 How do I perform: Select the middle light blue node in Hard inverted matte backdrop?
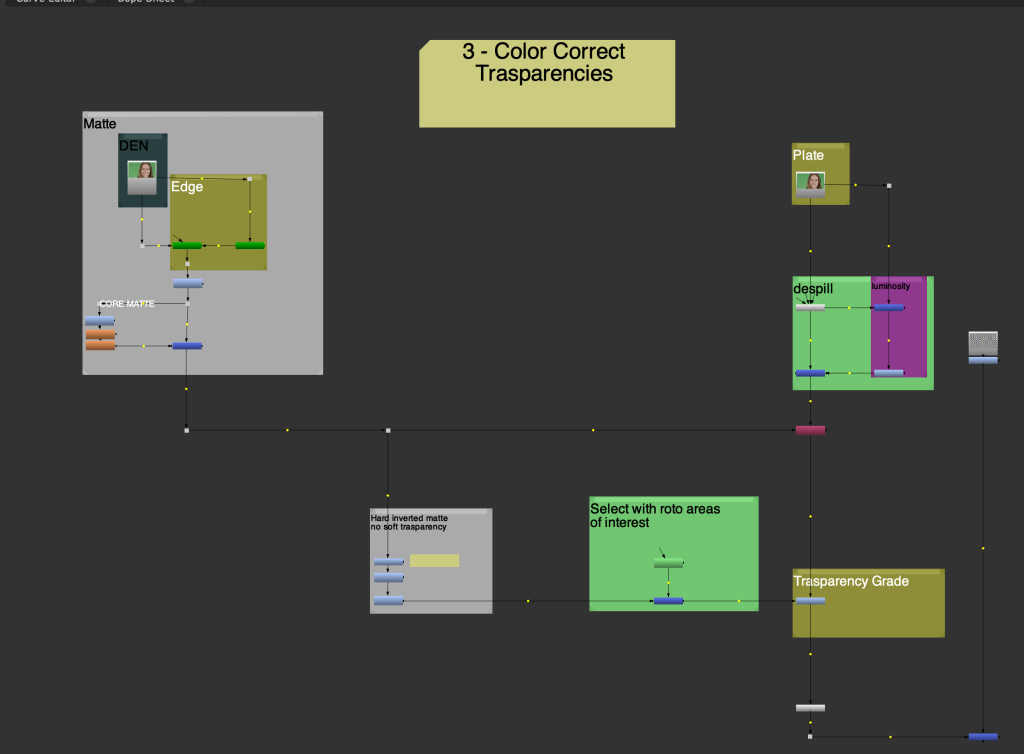tap(389, 578)
